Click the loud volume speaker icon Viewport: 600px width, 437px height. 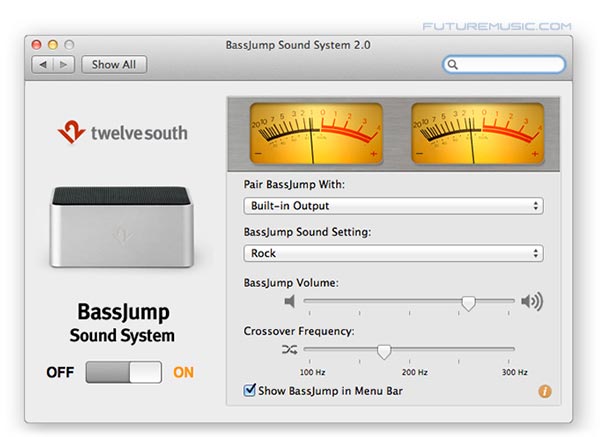[x=532, y=302]
